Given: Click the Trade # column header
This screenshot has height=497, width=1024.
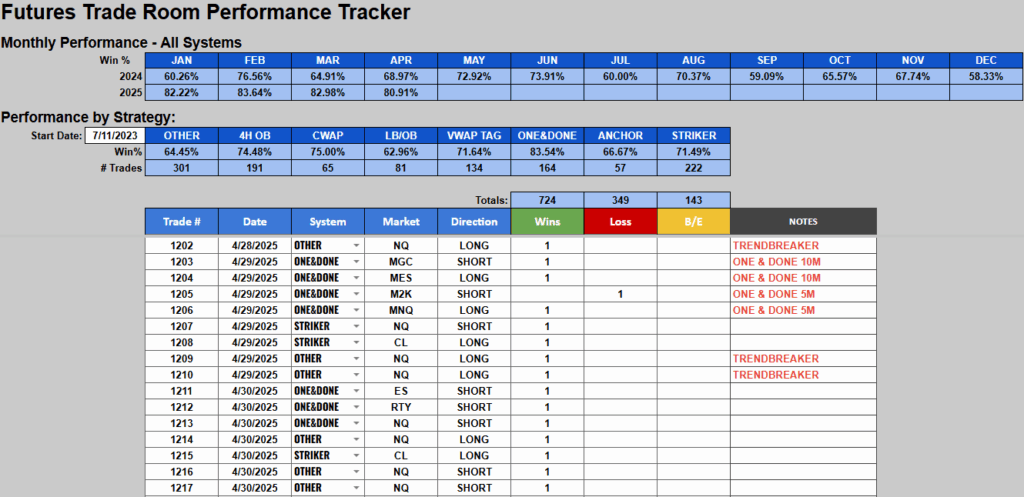Looking at the screenshot, I should [x=181, y=221].
